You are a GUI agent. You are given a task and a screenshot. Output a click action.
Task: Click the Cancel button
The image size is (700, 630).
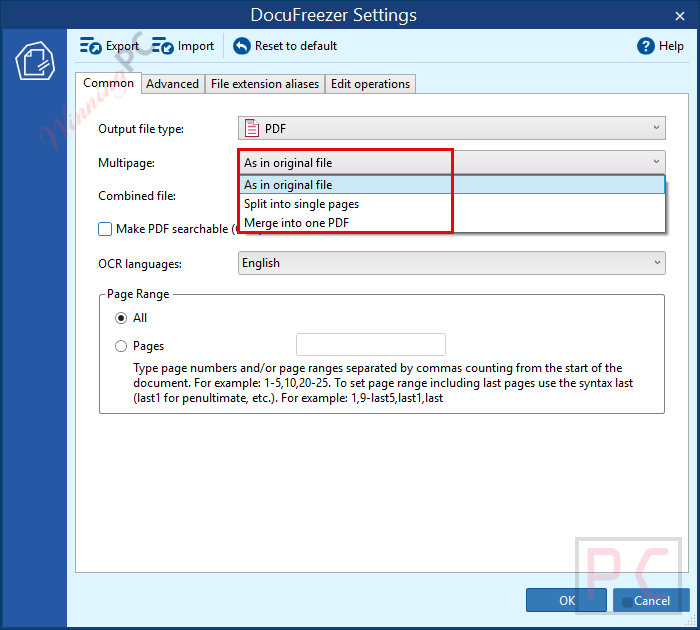click(x=651, y=601)
